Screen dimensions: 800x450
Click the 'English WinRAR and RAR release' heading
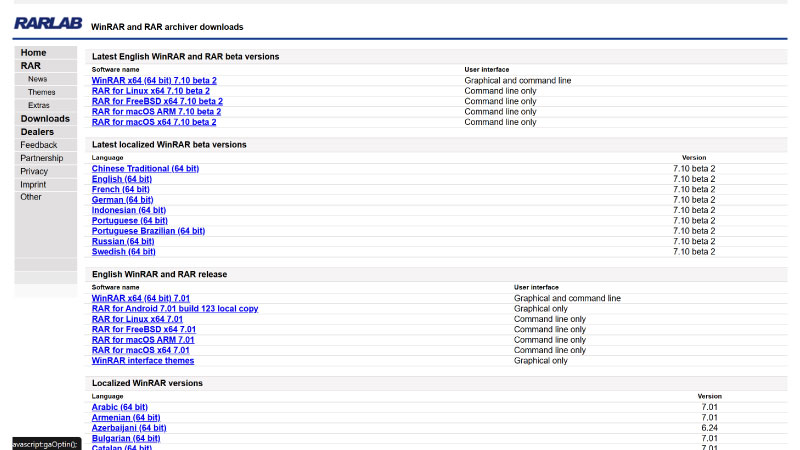coord(160,274)
